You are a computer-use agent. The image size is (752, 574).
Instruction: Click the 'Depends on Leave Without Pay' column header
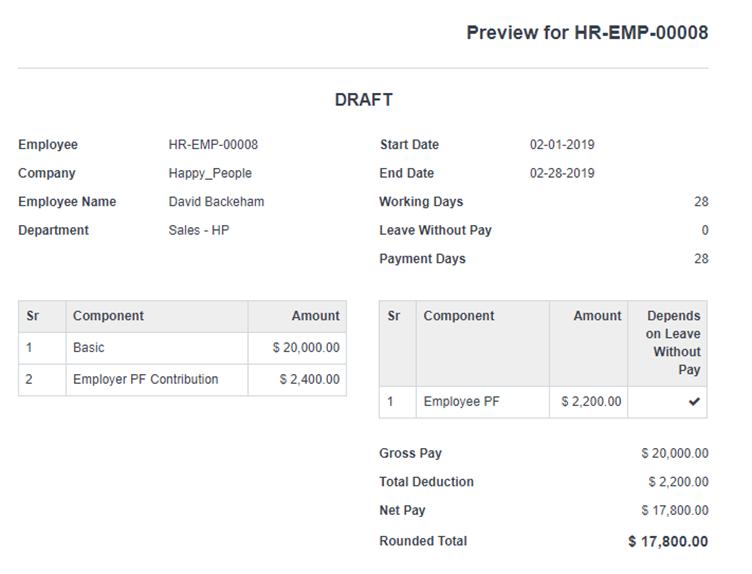pyautogui.click(x=673, y=343)
